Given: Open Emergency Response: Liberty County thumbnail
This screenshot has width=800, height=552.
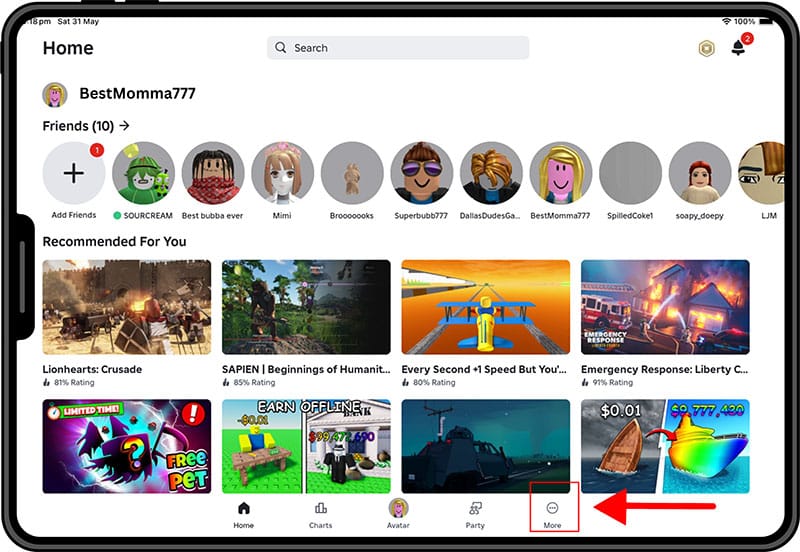Looking at the screenshot, I should [x=665, y=307].
